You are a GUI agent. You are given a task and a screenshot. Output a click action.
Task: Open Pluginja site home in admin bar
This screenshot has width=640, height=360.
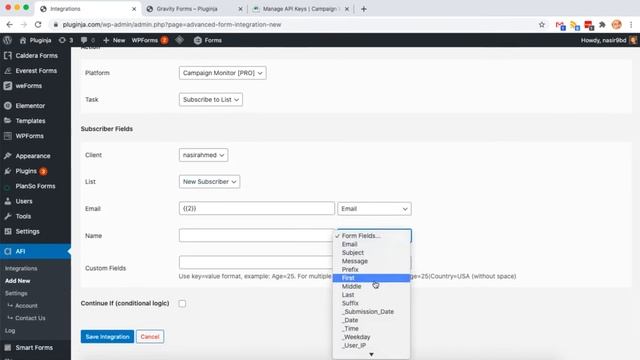[36, 40]
